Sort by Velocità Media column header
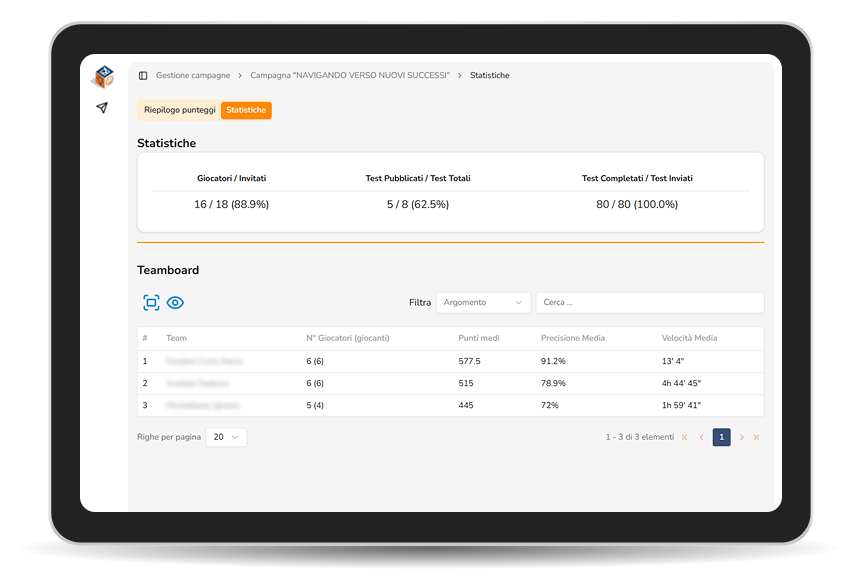This screenshot has width=861, height=588. pos(689,338)
